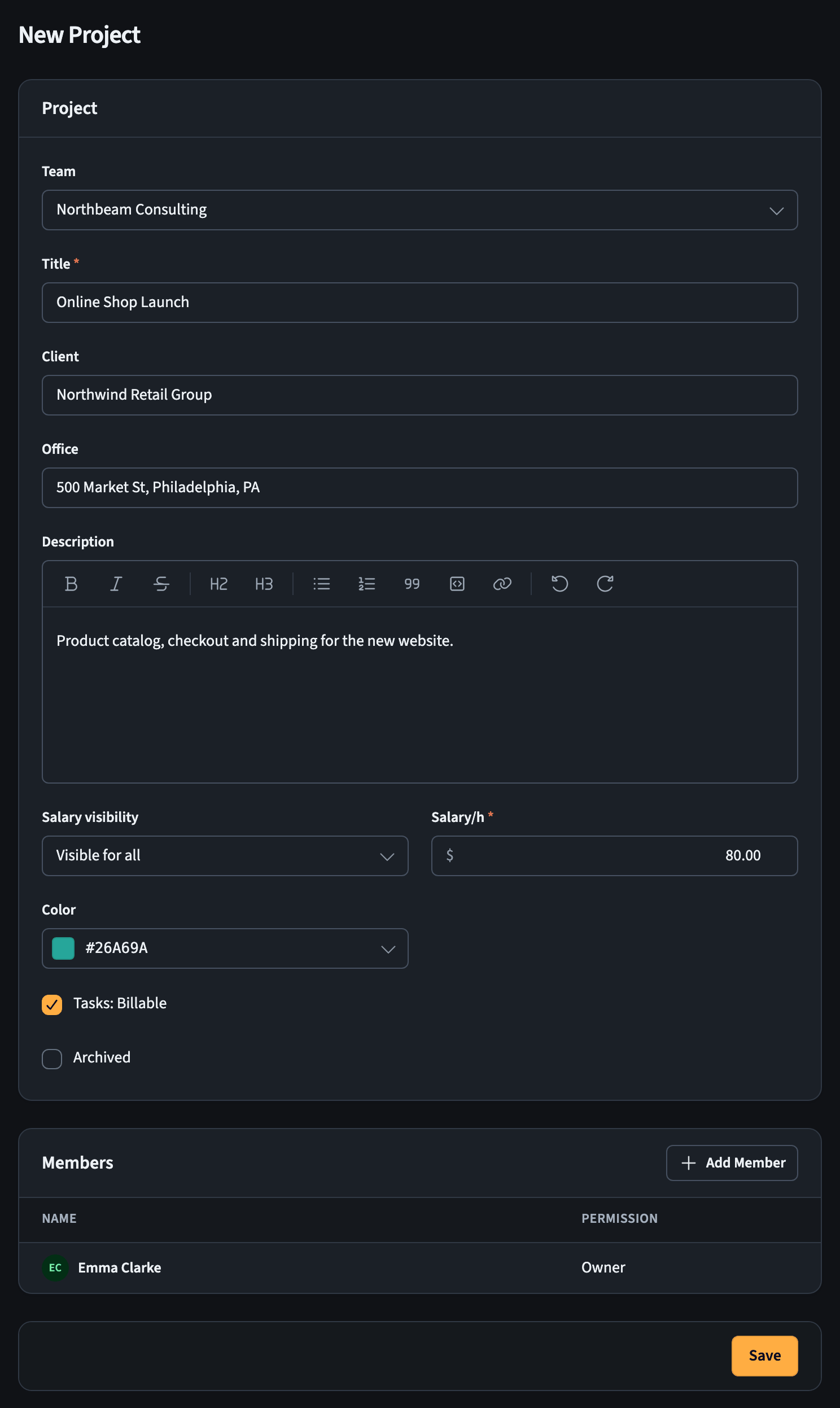Click the teal #26A69A color swatch
Viewport: 840px width, 1408px height.
(63, 948)
